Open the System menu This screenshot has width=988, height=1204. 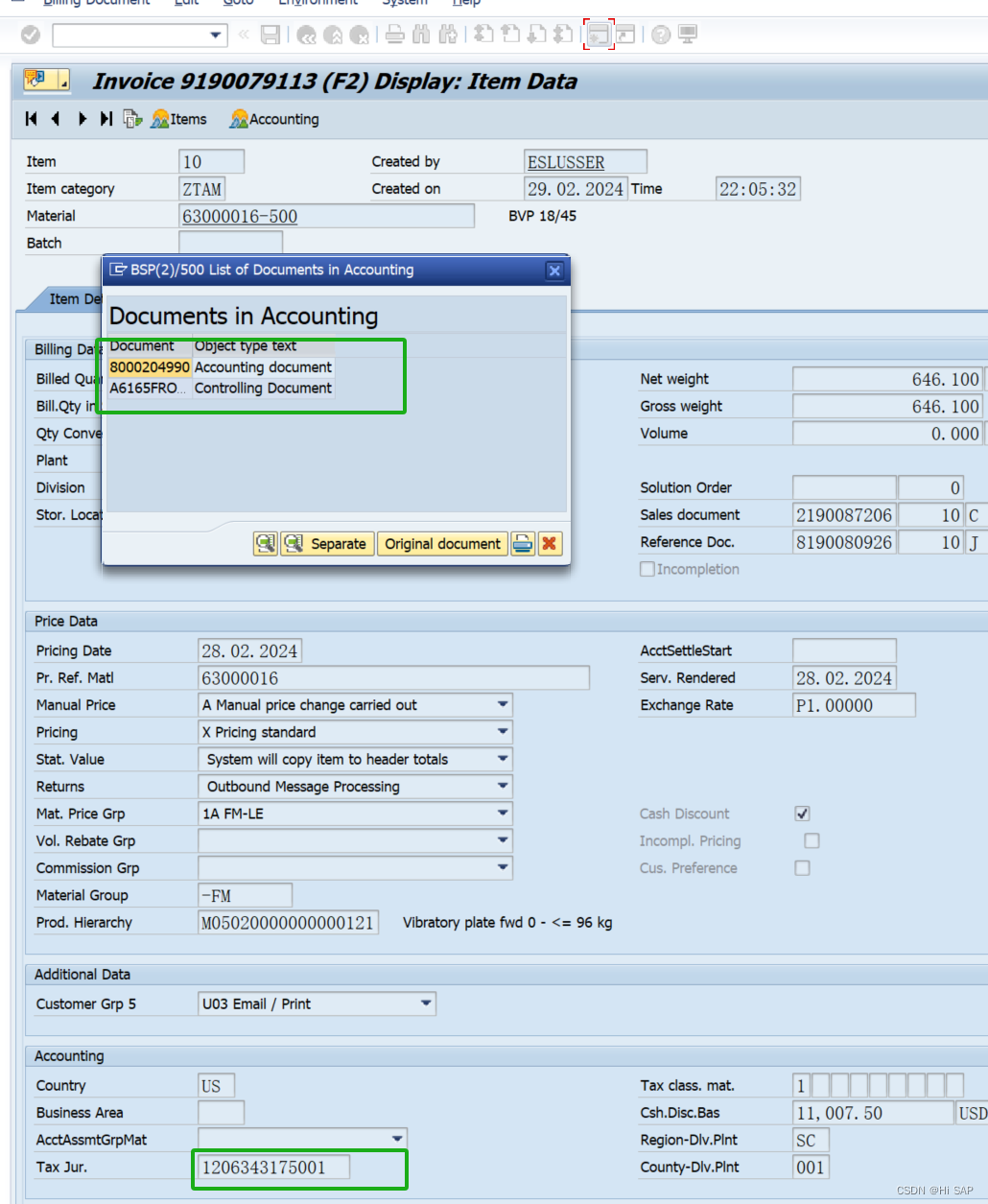pyautogui.click(x=405, y=3)
